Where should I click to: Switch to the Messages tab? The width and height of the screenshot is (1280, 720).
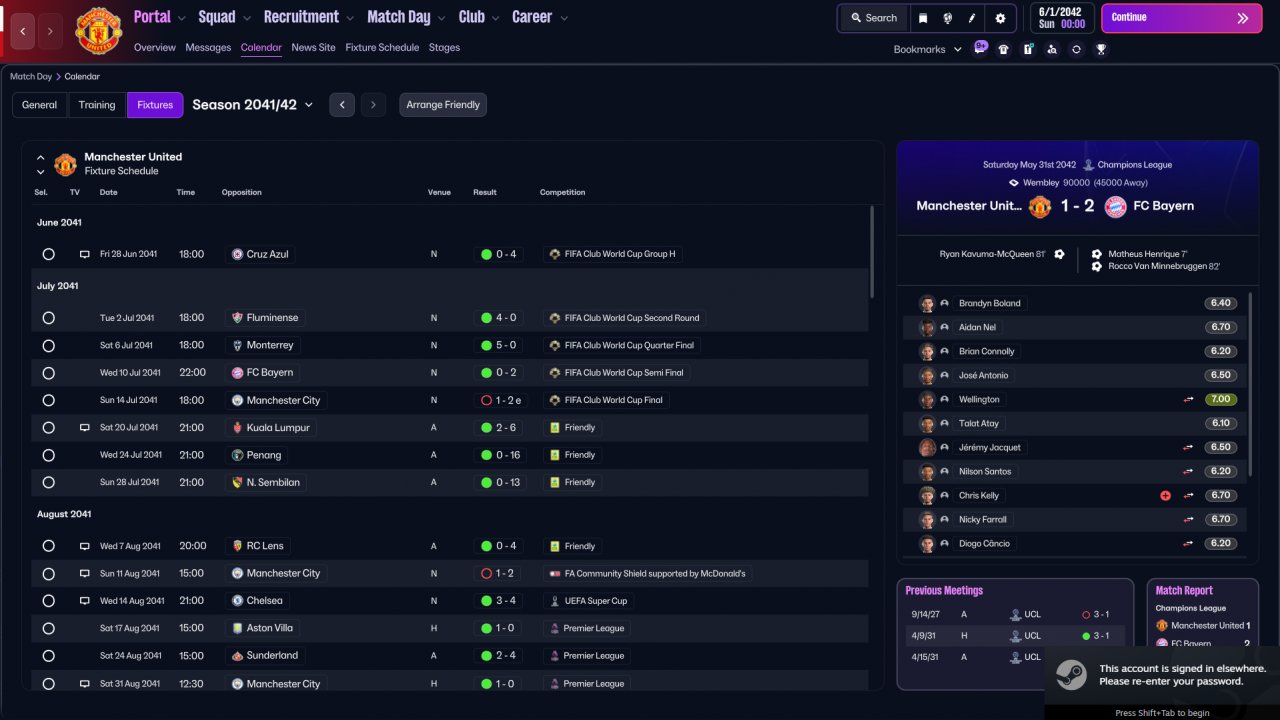pos(208,47)
